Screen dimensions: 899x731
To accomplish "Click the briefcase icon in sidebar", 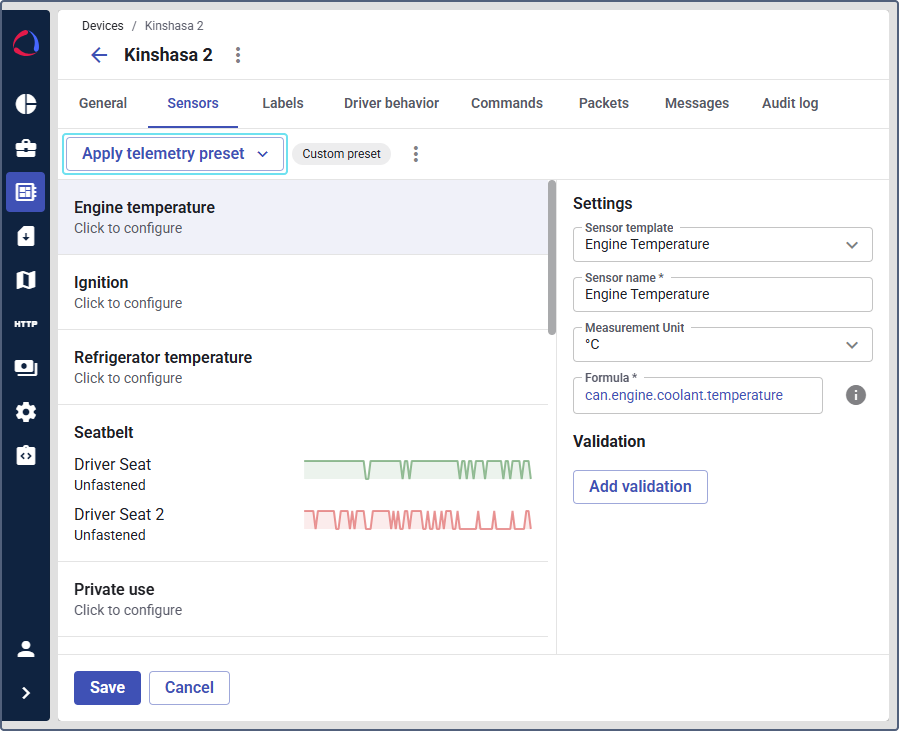I will point(26,148).
